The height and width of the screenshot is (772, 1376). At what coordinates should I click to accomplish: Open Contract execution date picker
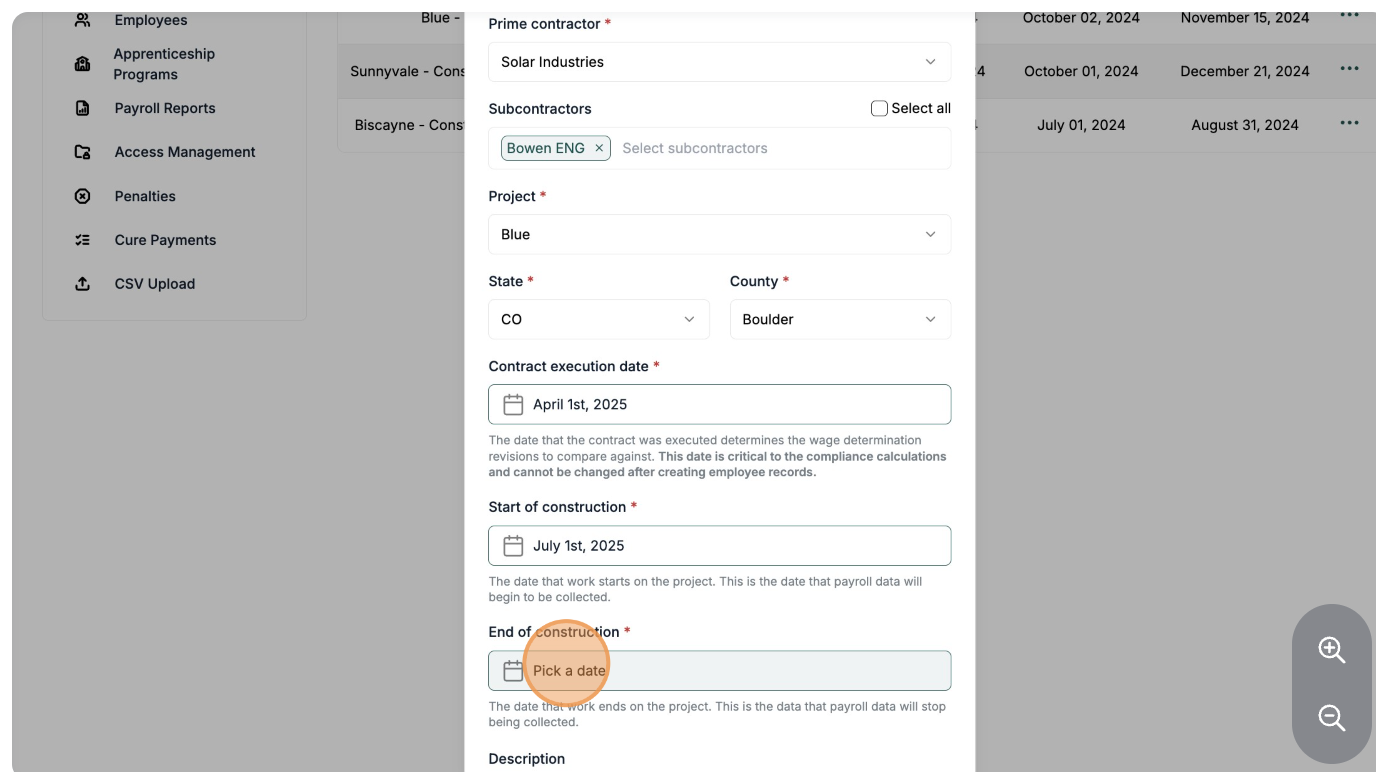(719, 404)
